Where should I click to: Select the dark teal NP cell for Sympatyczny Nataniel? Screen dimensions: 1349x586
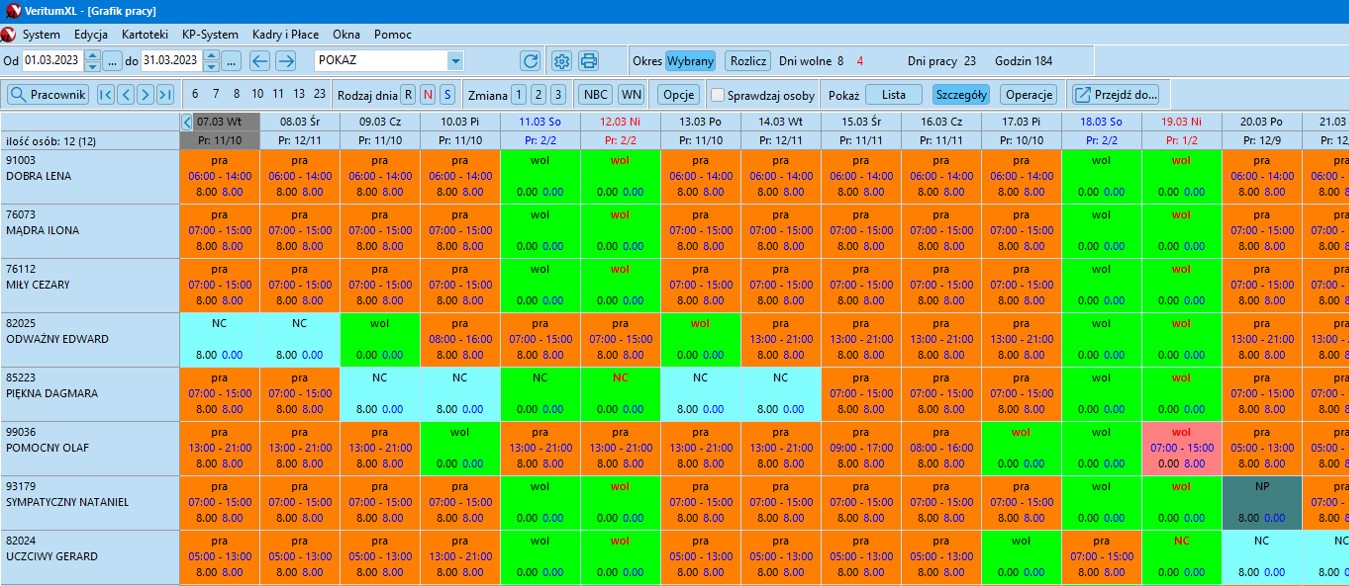tap(1261, 502)
